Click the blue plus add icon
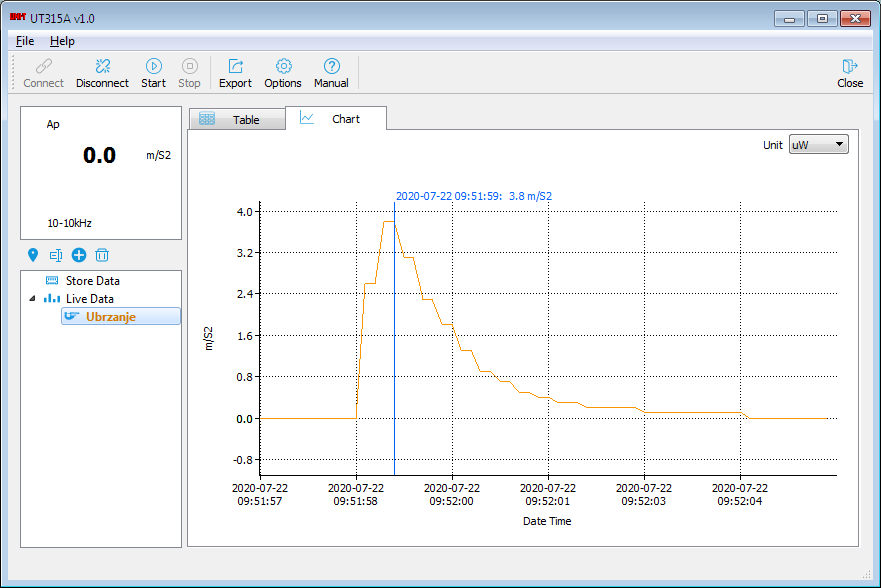 point(79,255)
